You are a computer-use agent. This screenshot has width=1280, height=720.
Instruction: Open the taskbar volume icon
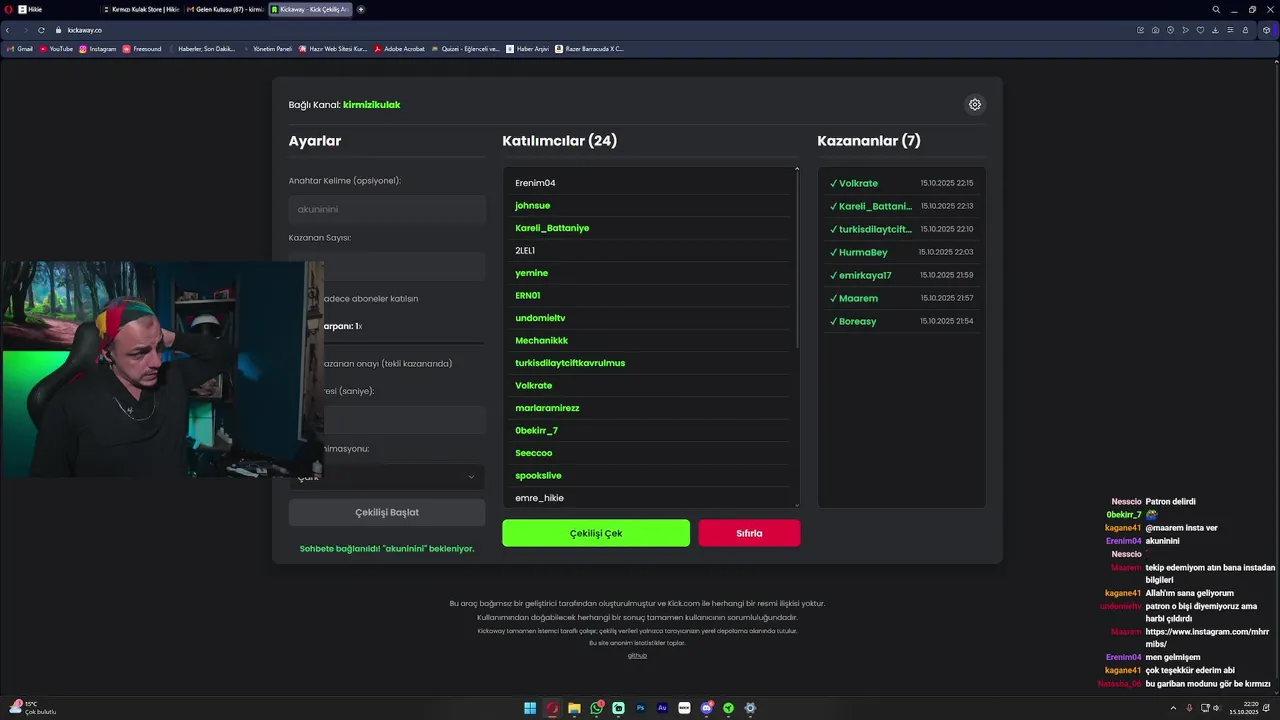point(1216,708)
